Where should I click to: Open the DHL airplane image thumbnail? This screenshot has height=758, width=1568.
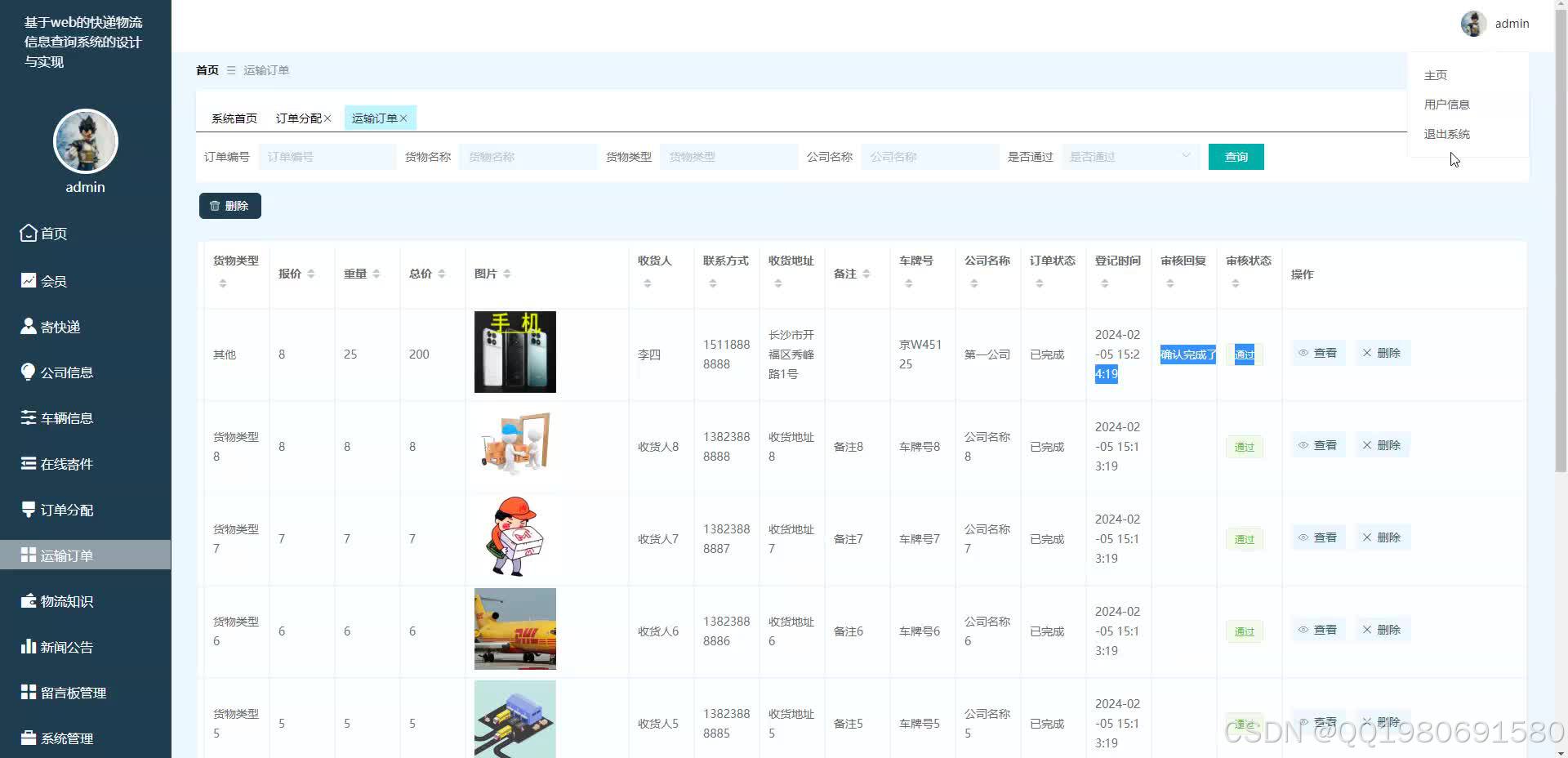515,629
